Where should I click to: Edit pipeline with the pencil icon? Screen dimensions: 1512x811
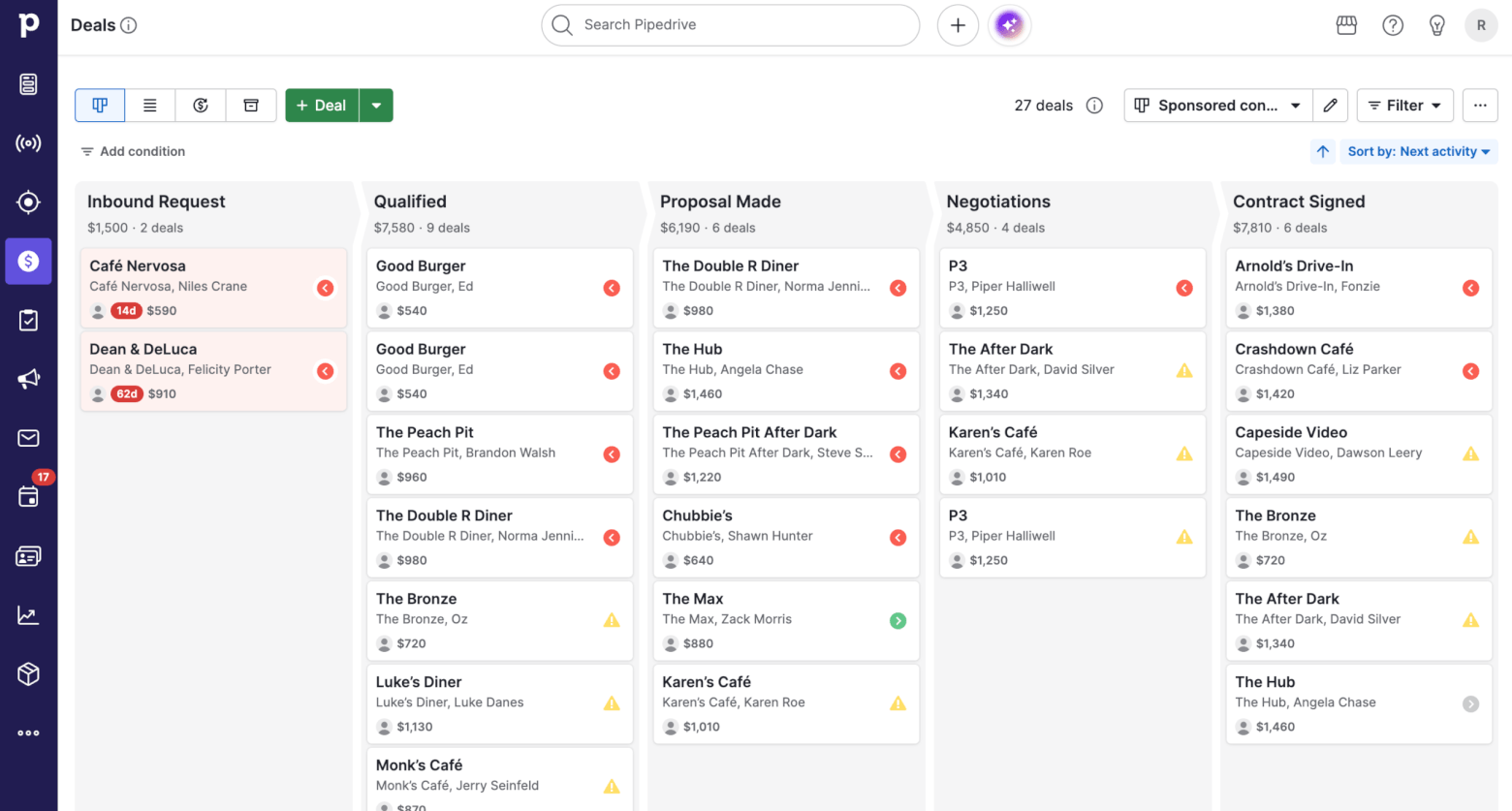tap(1331, 106)
